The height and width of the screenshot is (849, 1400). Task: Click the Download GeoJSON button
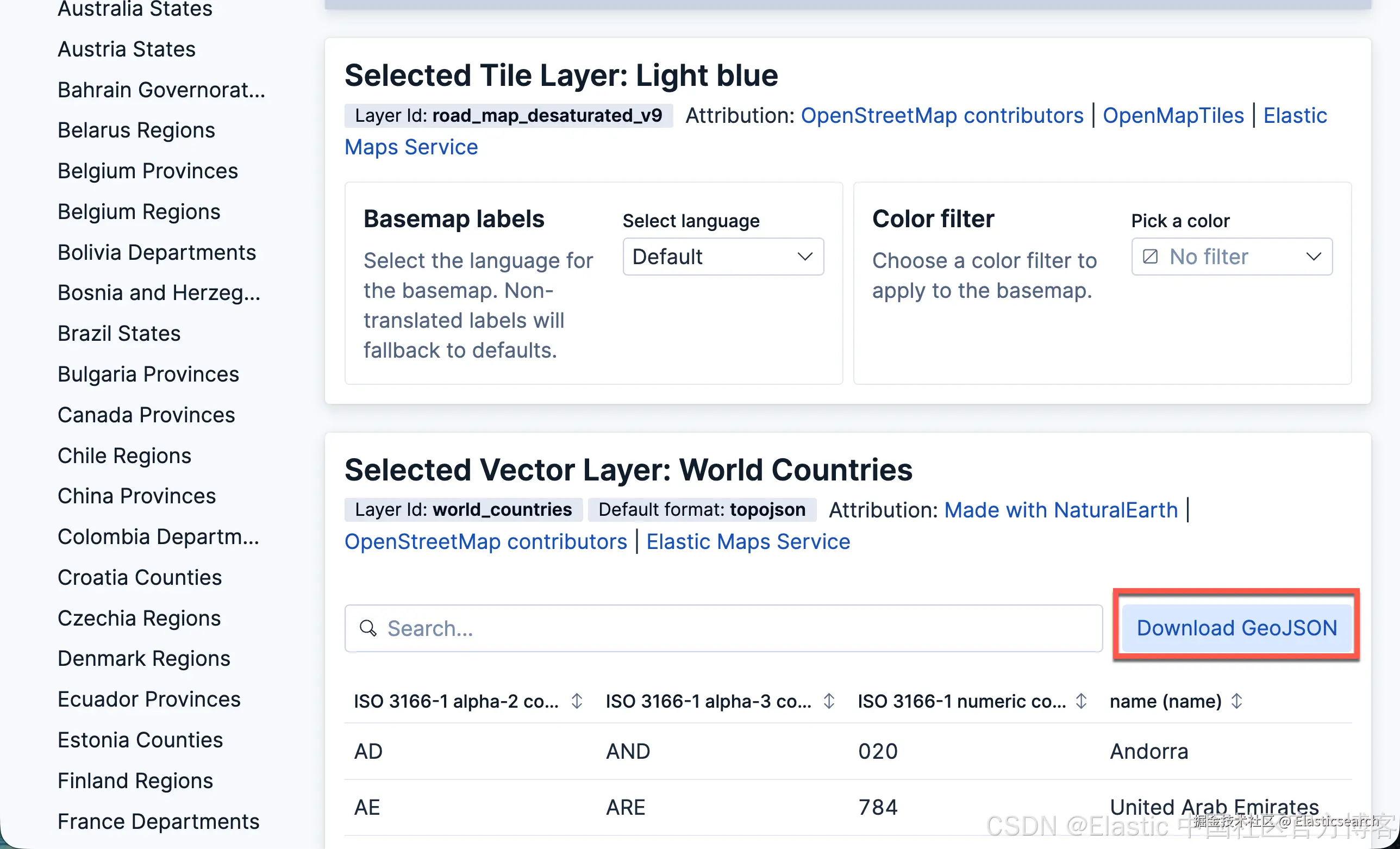pos(1236,627)
